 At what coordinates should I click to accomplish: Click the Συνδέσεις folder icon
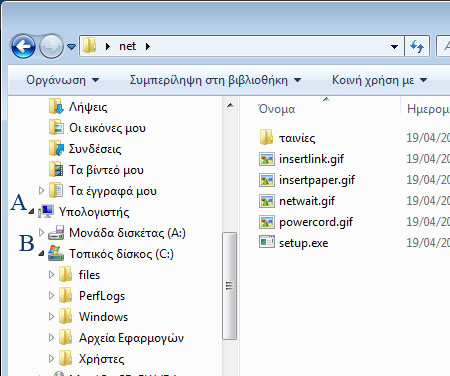click(56, 149)
